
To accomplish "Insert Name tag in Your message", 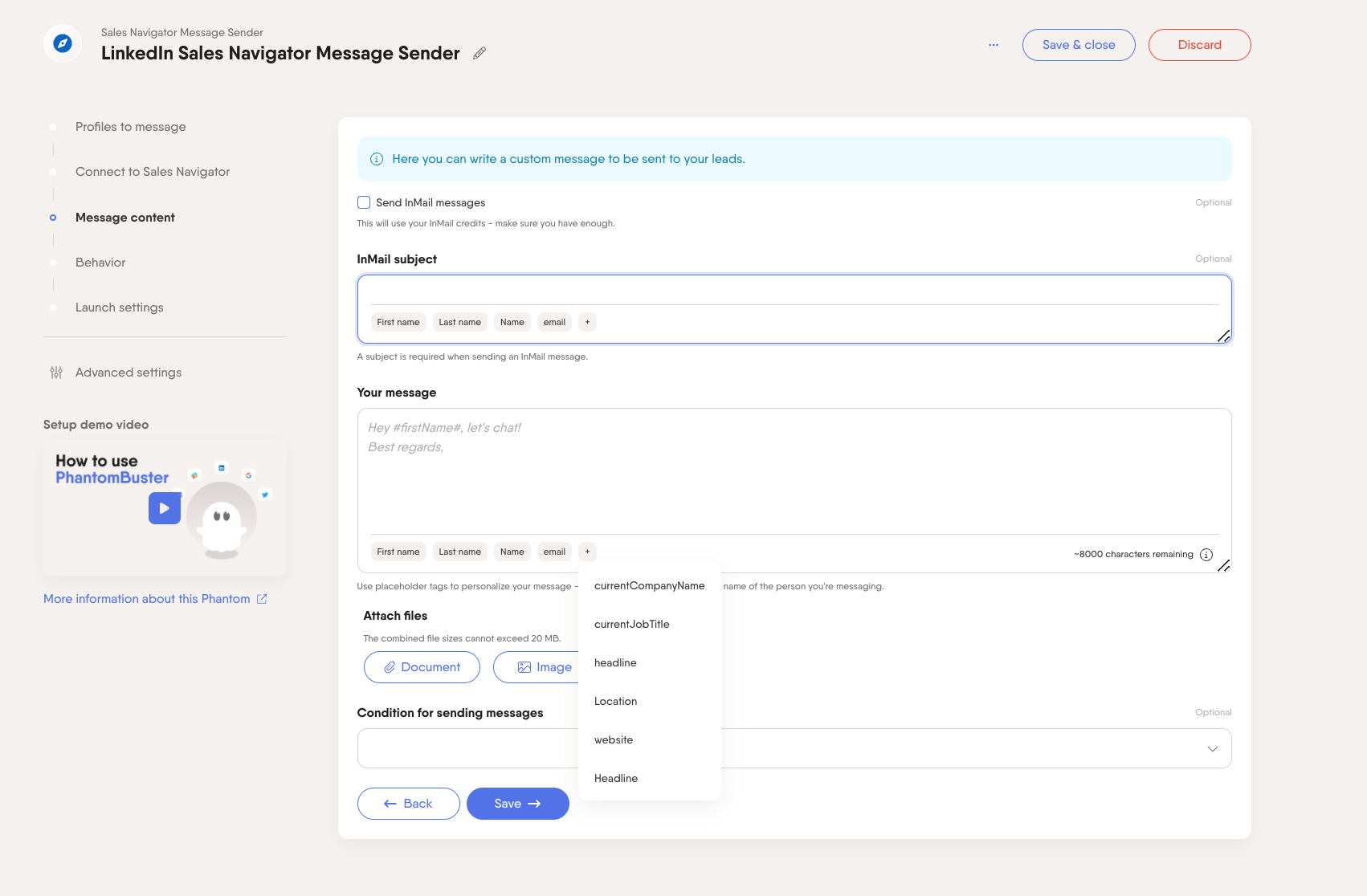I will [x=512, y=552].
